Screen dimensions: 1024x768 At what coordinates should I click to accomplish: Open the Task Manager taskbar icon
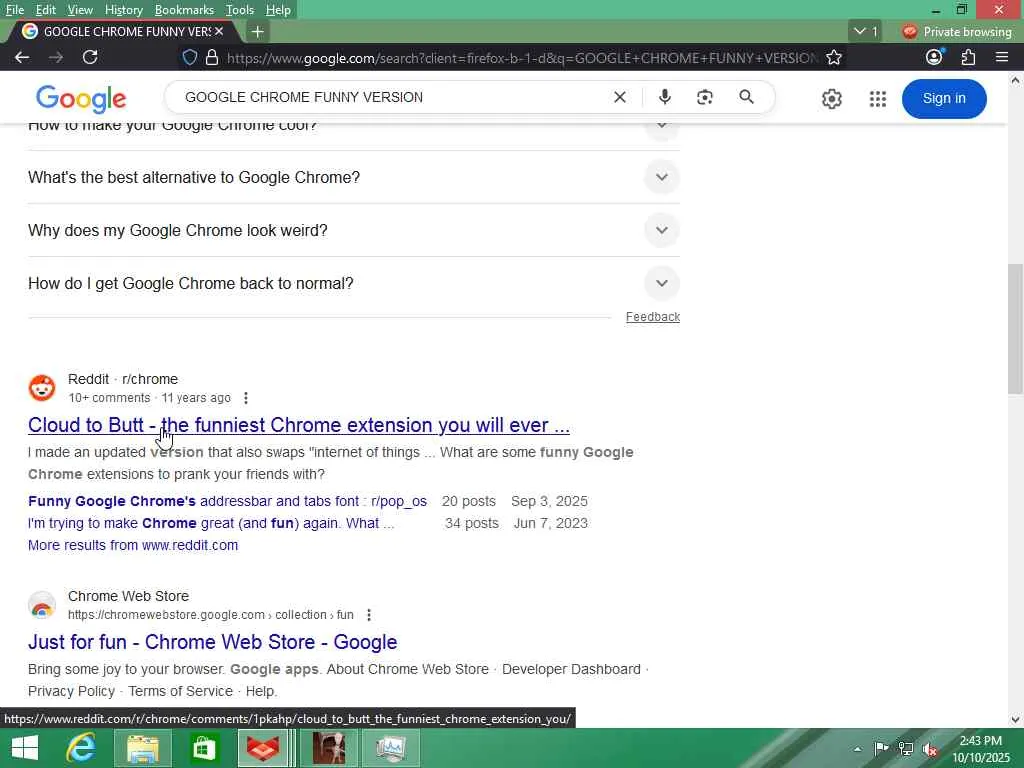(390, 748)
